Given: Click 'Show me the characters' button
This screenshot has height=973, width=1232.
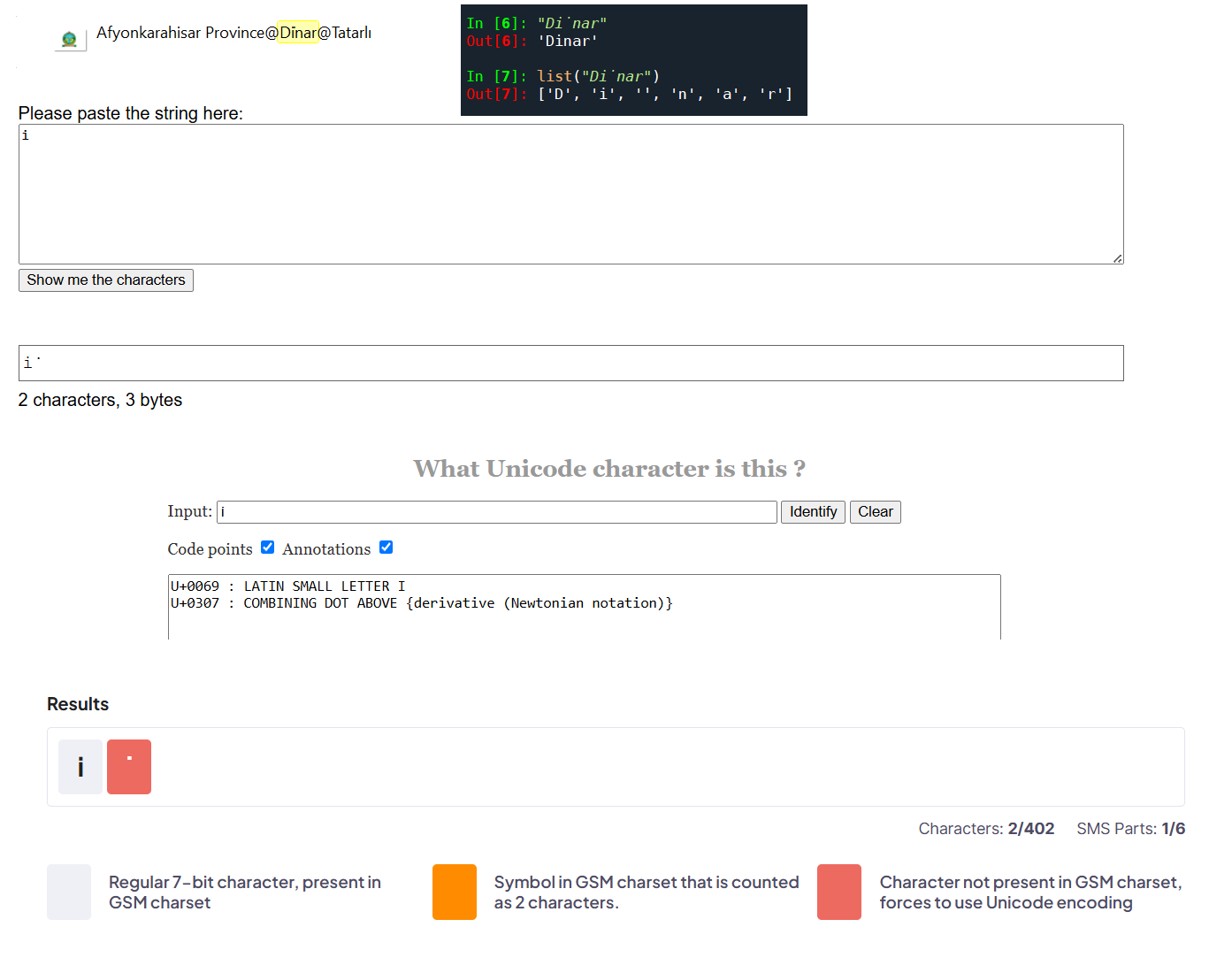Looking at the screenshot, I should tap(106, 280).
